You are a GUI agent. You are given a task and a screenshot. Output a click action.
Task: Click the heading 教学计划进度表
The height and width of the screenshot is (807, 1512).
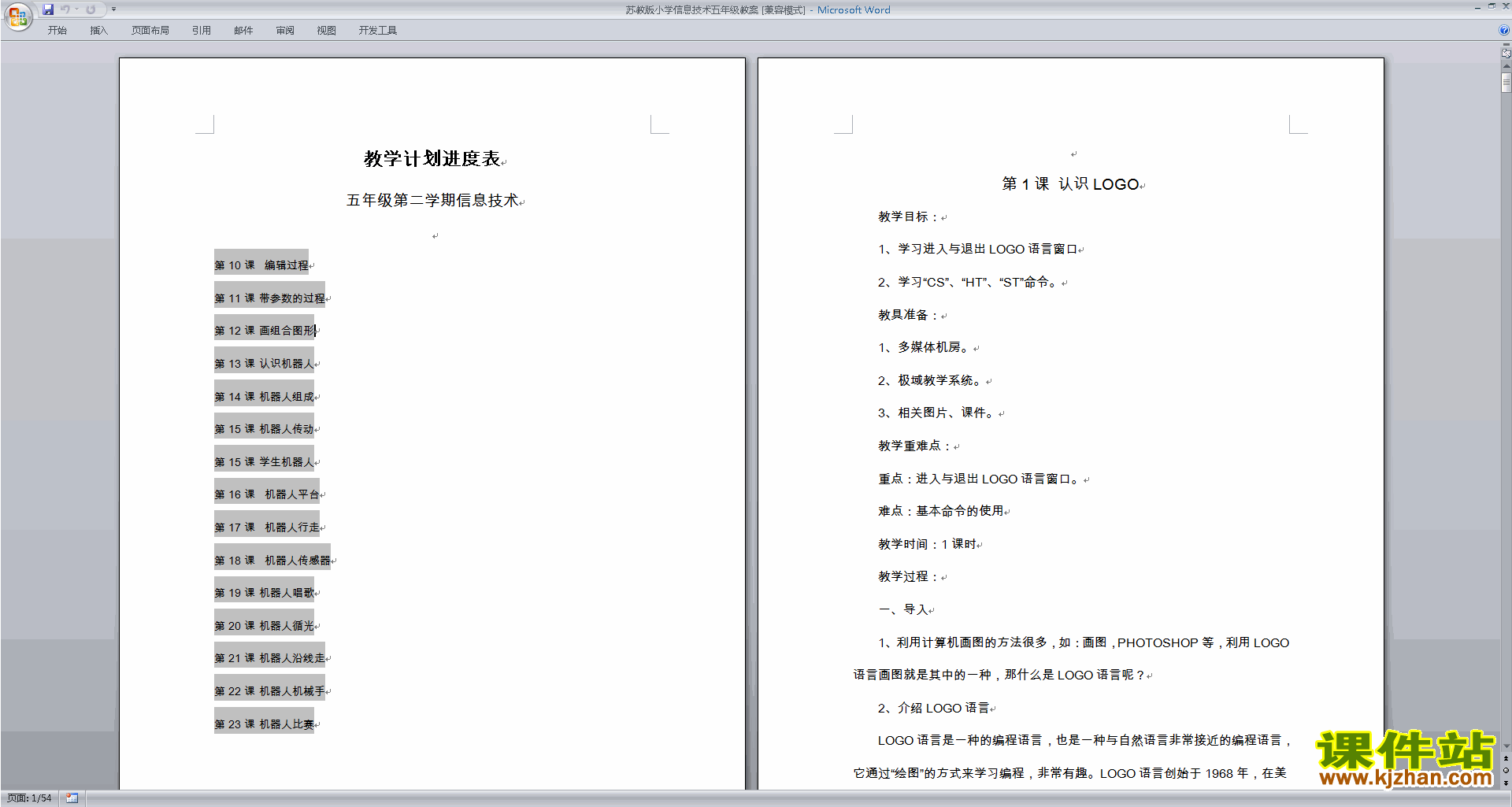point(432,159)
